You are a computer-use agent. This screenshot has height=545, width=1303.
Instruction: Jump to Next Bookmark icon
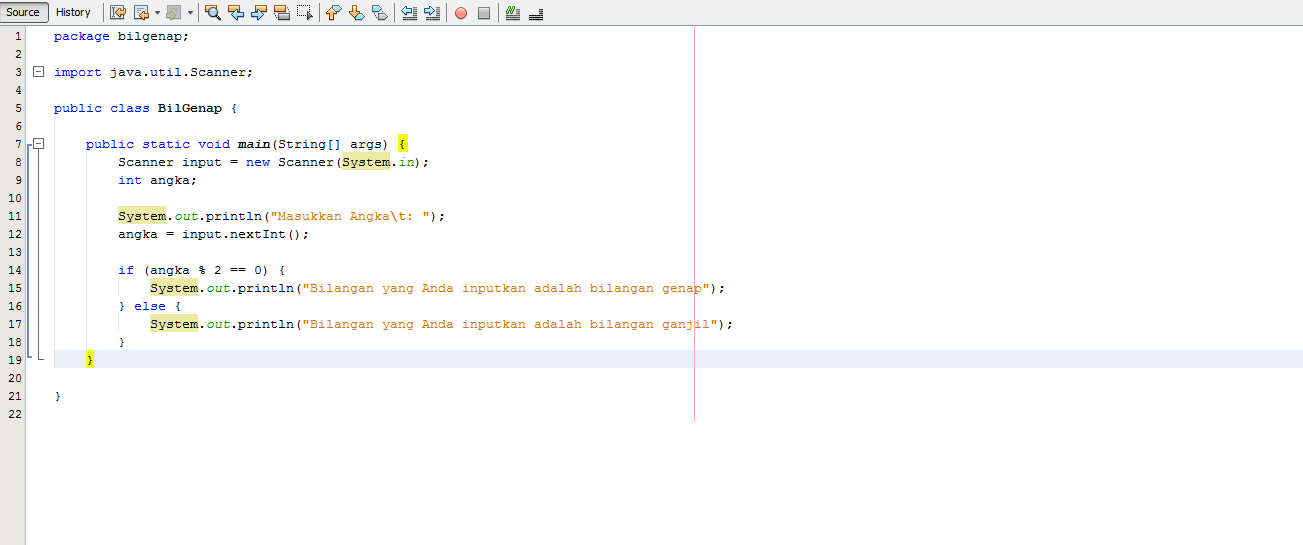point(356,13)
